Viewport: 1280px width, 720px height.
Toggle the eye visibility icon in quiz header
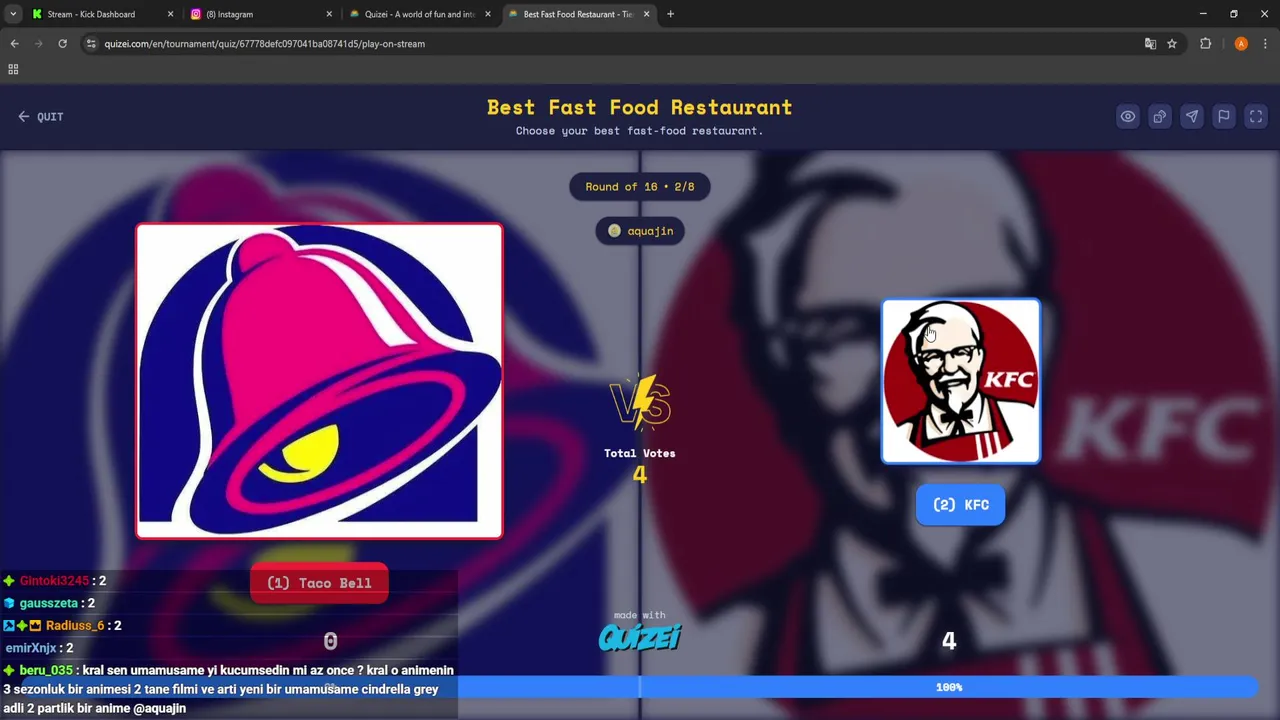pyautogui.click(x=1127, y=116)
